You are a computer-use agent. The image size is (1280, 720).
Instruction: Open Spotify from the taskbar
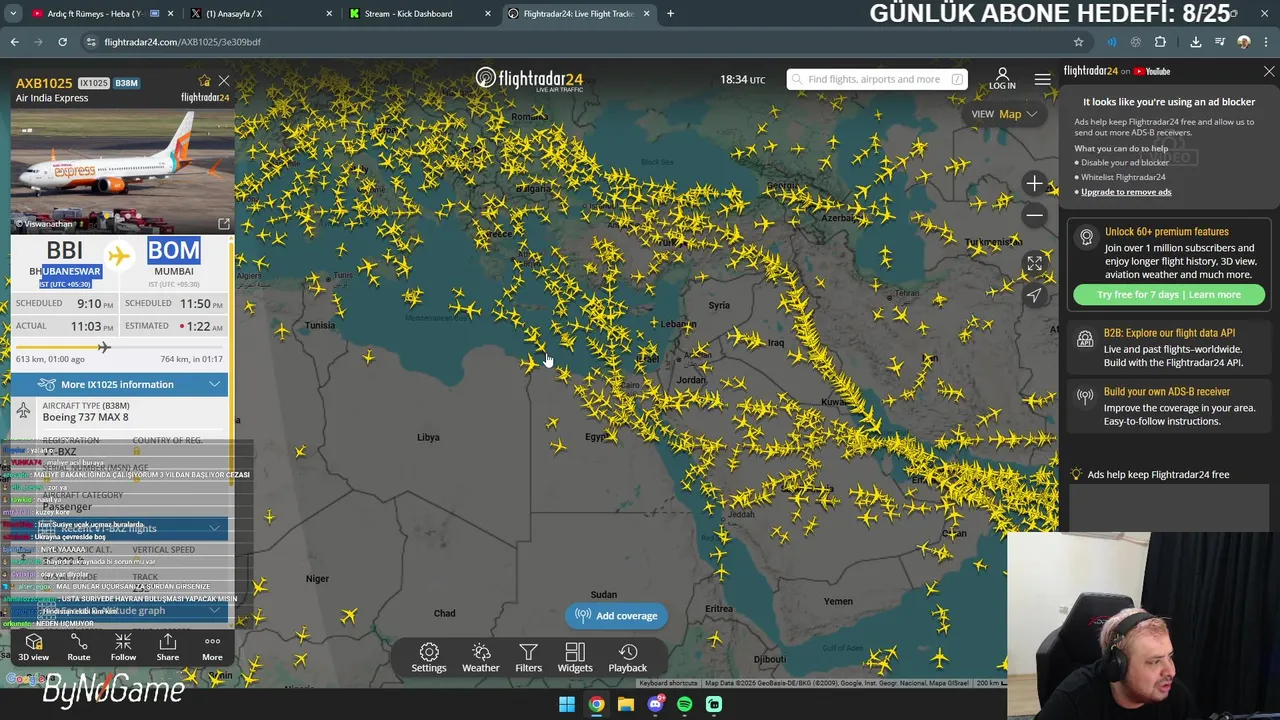tap(684, 704)
